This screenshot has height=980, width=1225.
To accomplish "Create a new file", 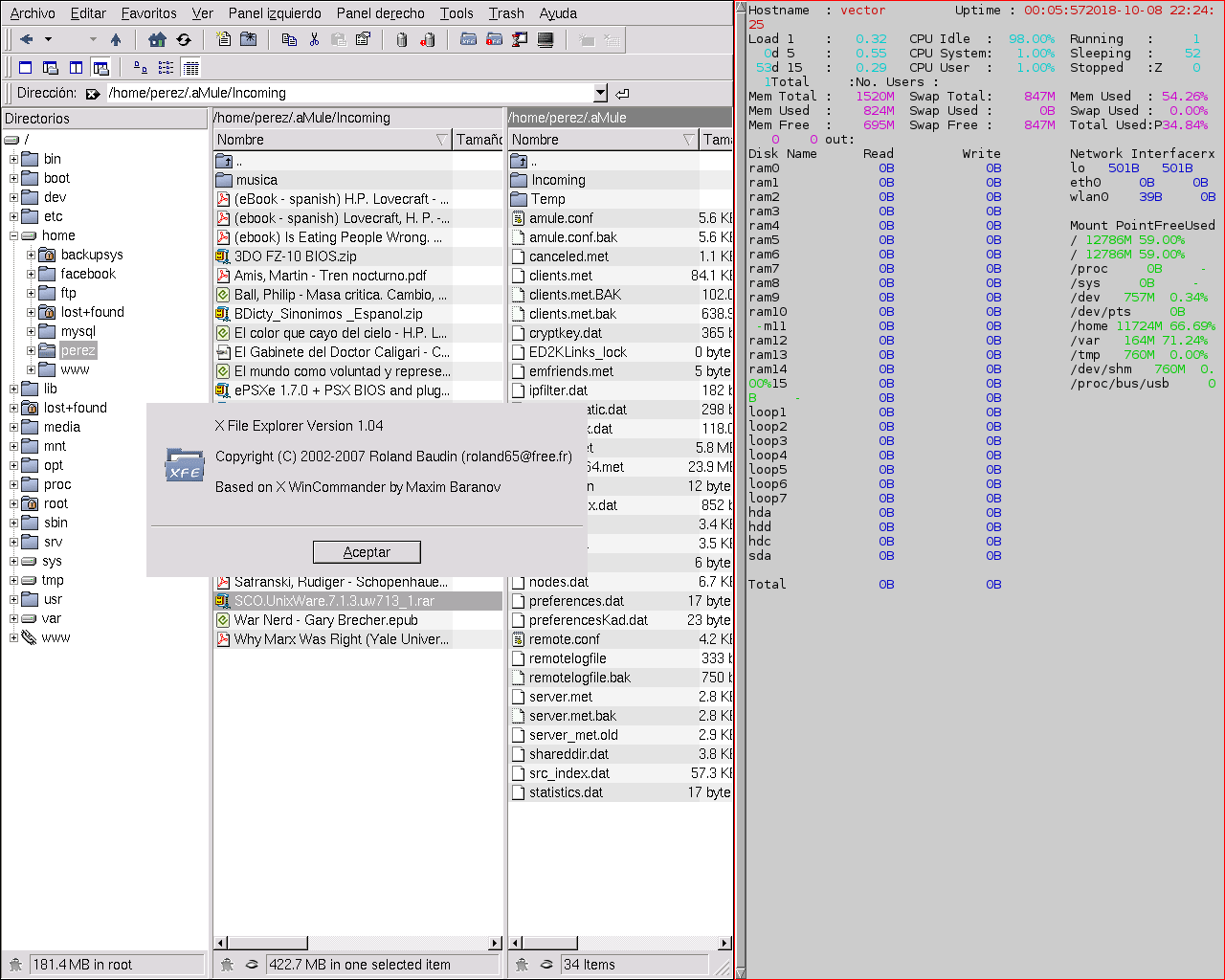I will coord(224,39).
